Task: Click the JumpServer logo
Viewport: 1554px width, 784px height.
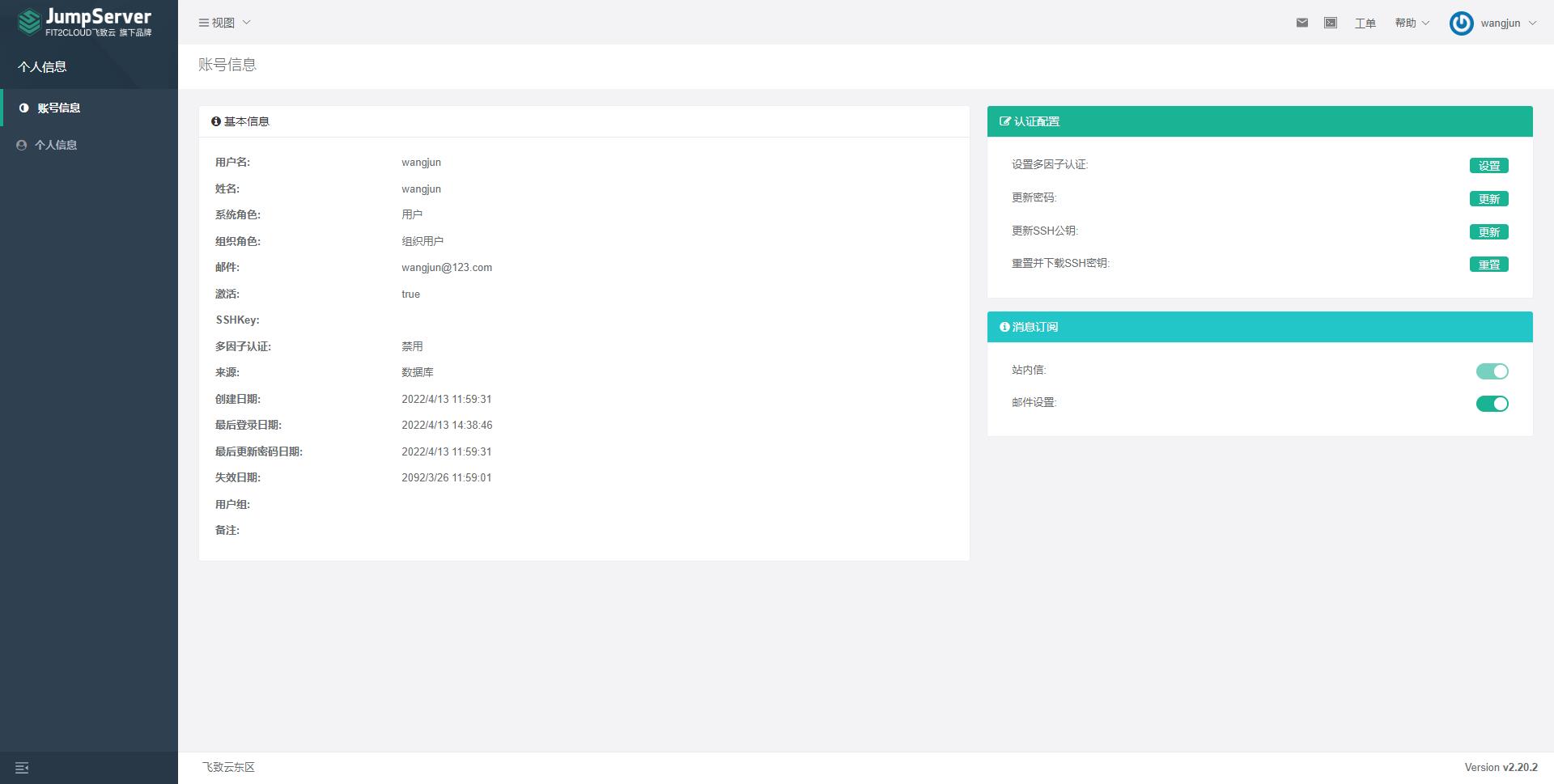Action: click(x=85, y=22)
